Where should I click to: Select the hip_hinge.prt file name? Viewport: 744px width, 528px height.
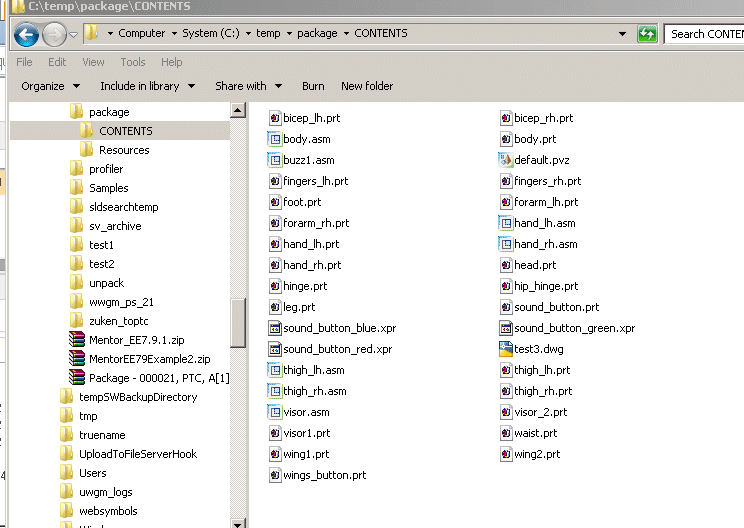click(546, 286)
